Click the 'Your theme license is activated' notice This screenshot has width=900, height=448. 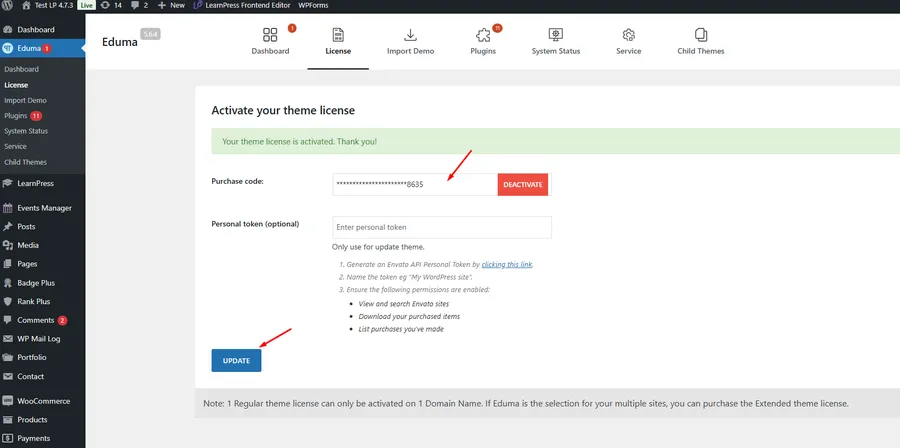click(556, 141)
